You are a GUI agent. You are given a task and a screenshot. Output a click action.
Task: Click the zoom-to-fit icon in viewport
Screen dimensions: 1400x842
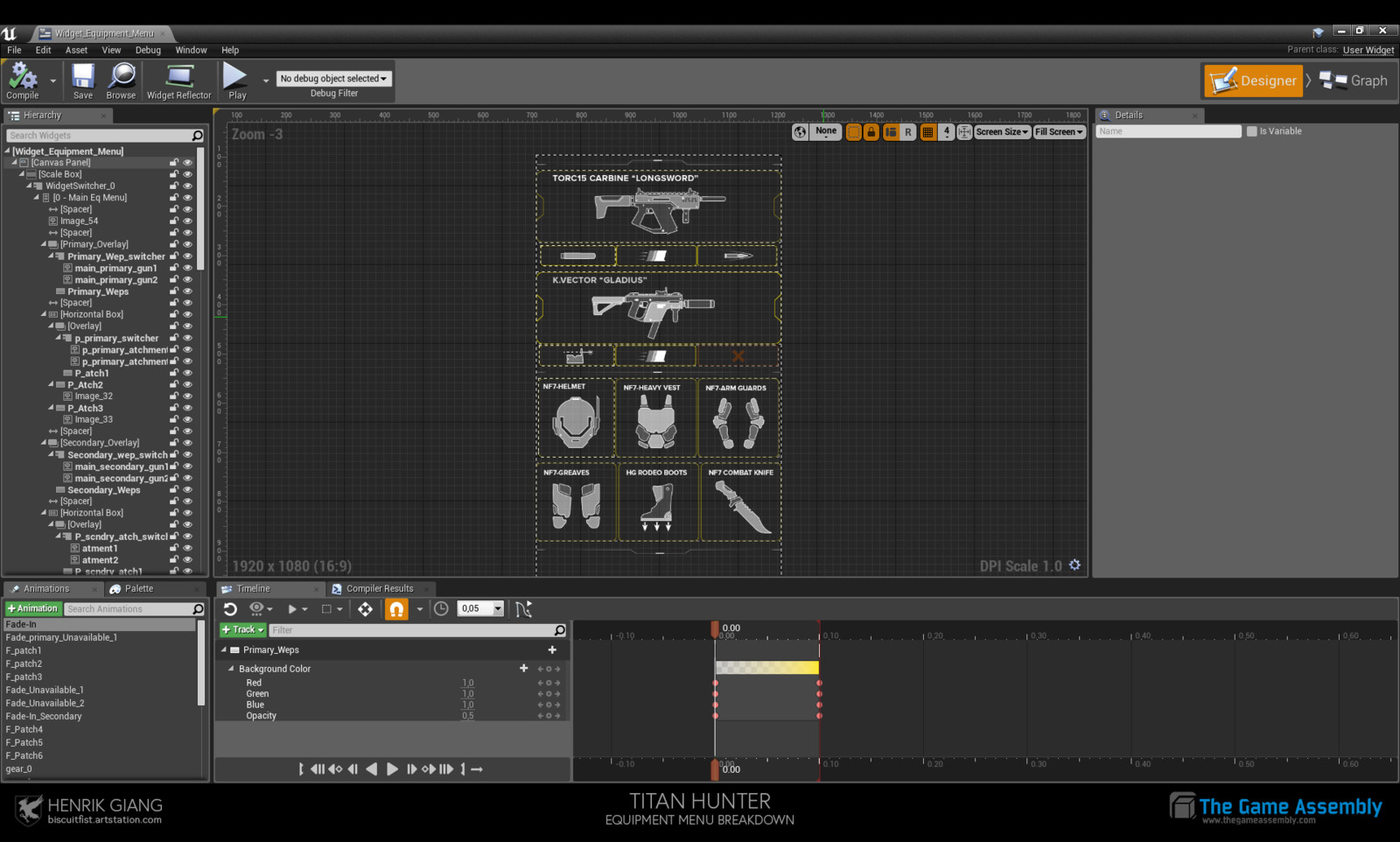point(964,132)
